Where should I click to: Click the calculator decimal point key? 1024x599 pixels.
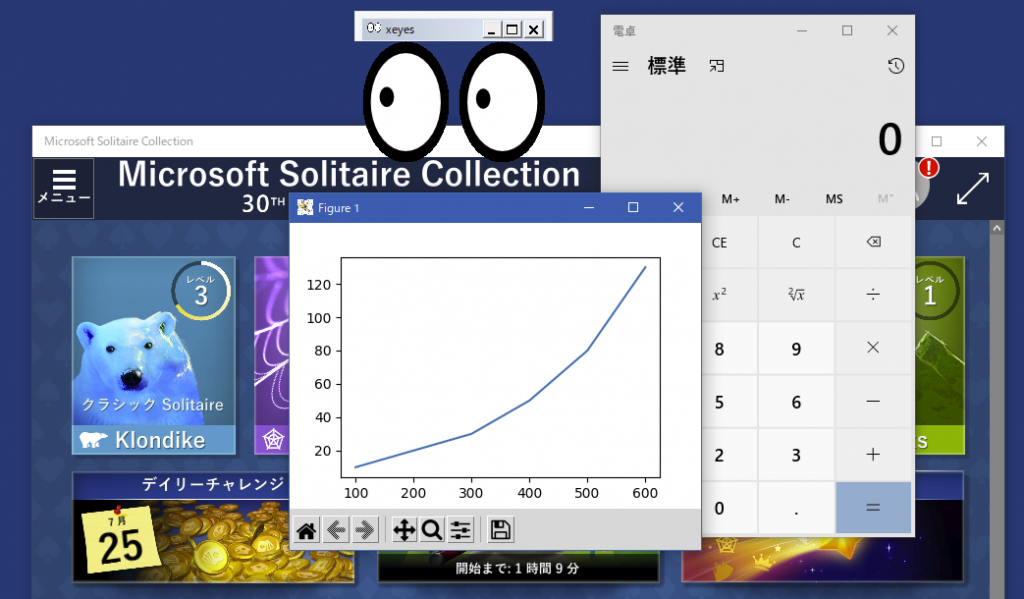point(796,508)
